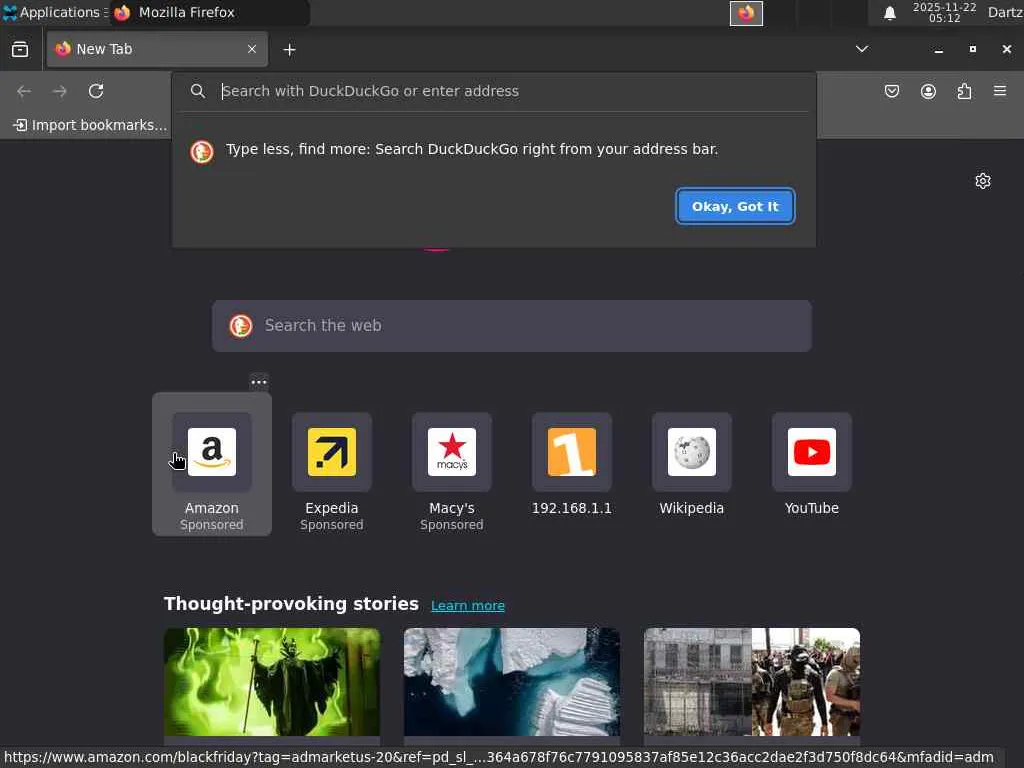
Task: Open the recent browsing view icon
Action: pyautogui.click(x=20, y=50)
